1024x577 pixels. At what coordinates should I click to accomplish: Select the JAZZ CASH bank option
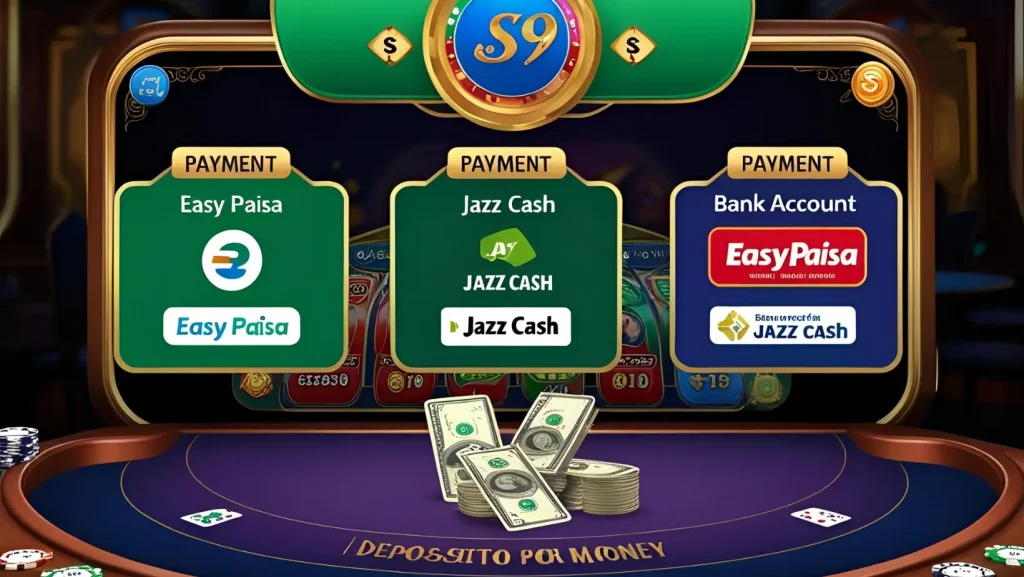[x=782, y=325]
